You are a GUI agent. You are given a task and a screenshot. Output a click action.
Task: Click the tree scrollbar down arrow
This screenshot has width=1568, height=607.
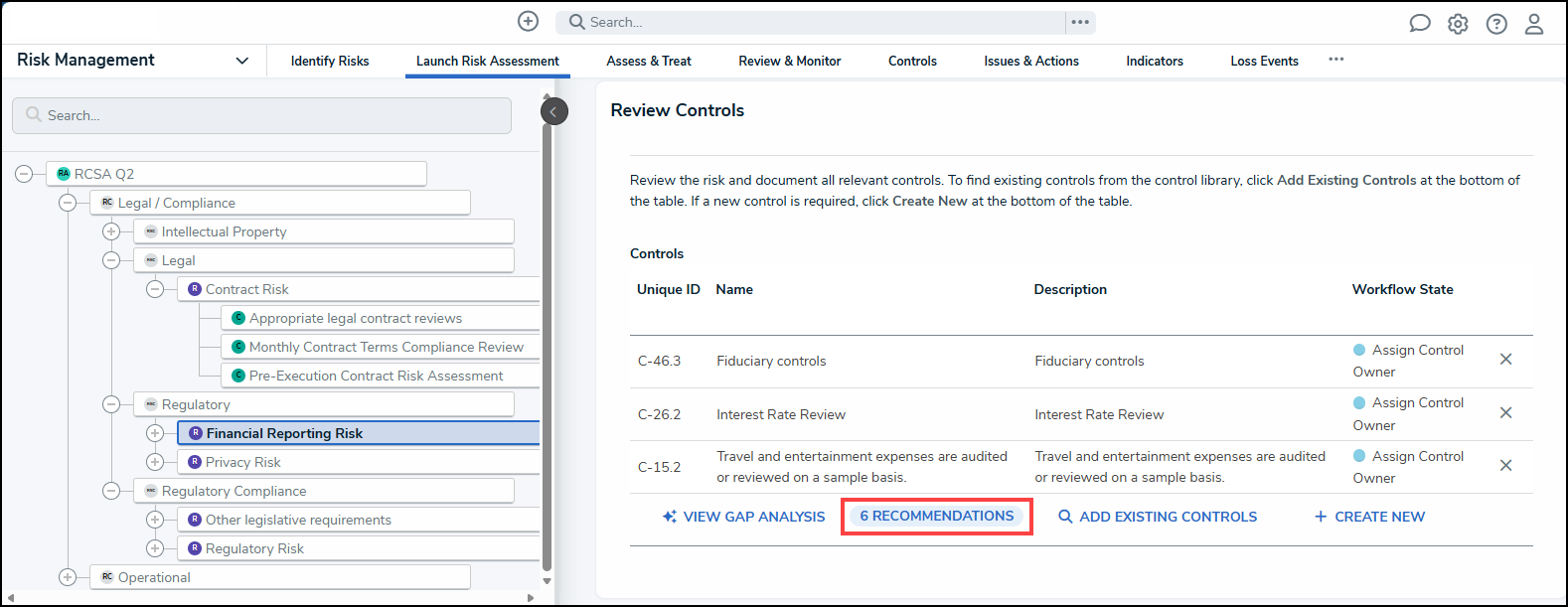(547, 581)
